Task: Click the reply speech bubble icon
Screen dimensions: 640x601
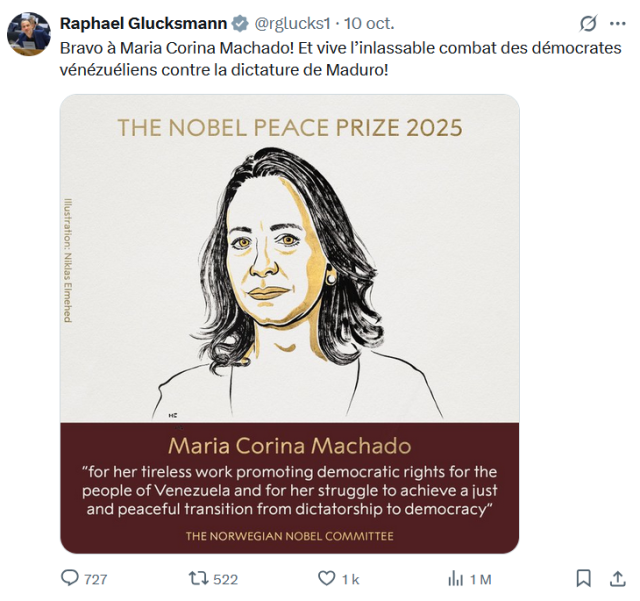Action: tap(69, 578)
